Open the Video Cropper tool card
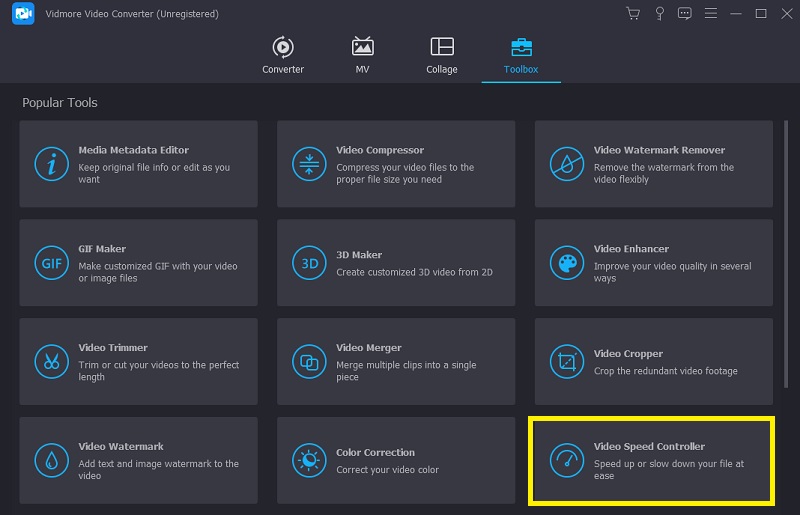Screen dimensions: 800x515 [x=653, y=361]
